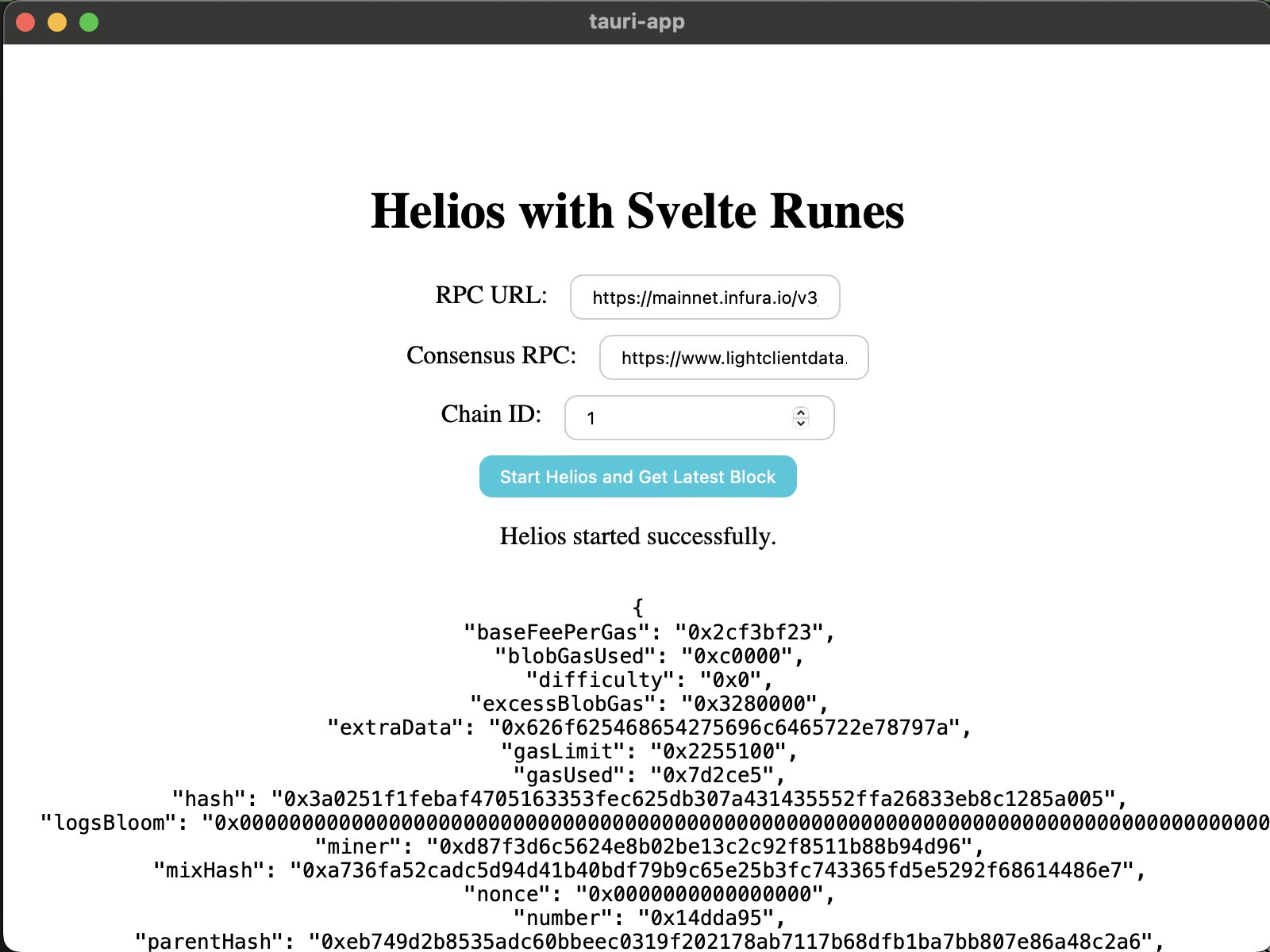
Task: Focus the RPC URL input field
Action: pos(705,297)
